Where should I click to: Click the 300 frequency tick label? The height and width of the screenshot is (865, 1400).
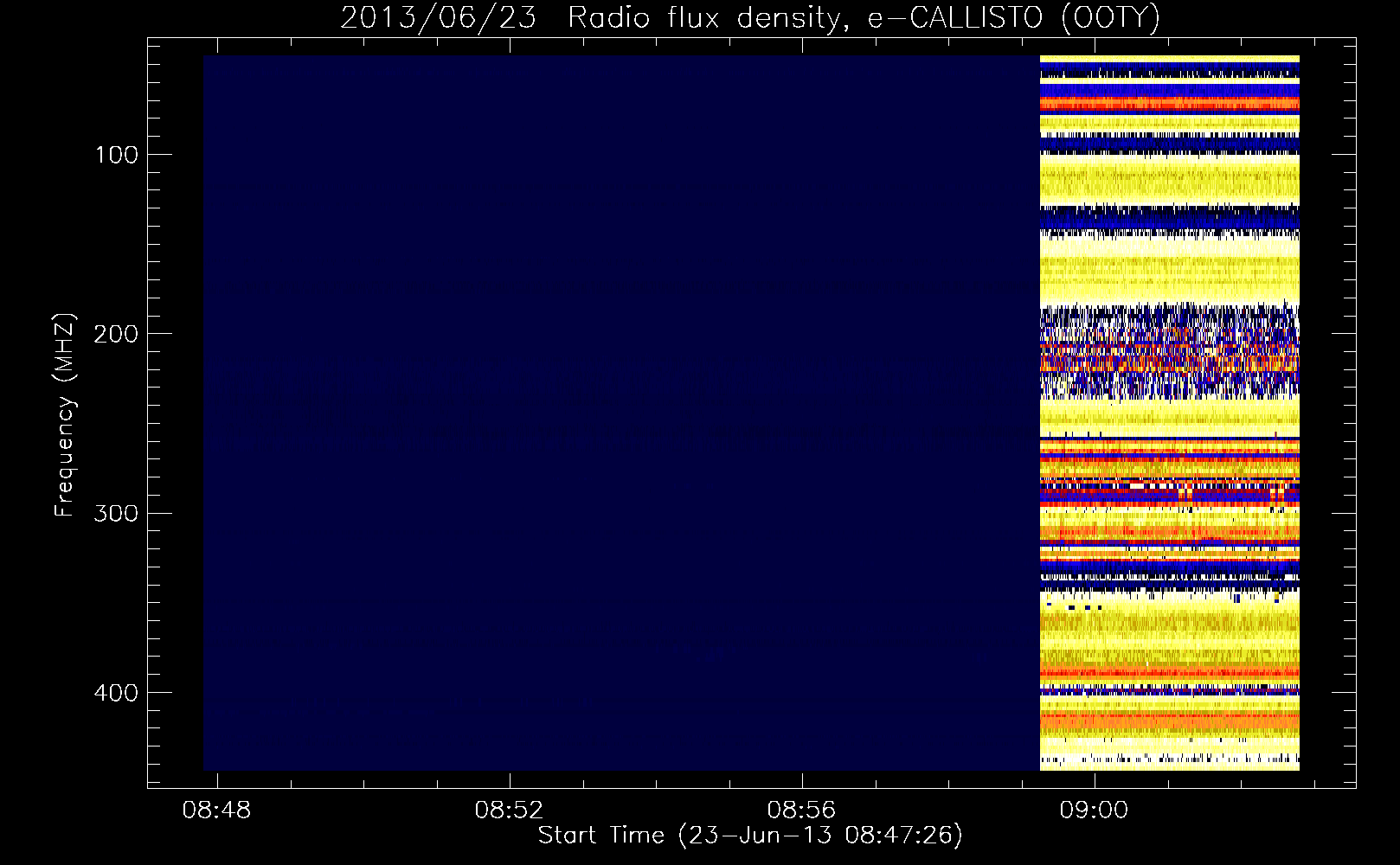(116, 513)
